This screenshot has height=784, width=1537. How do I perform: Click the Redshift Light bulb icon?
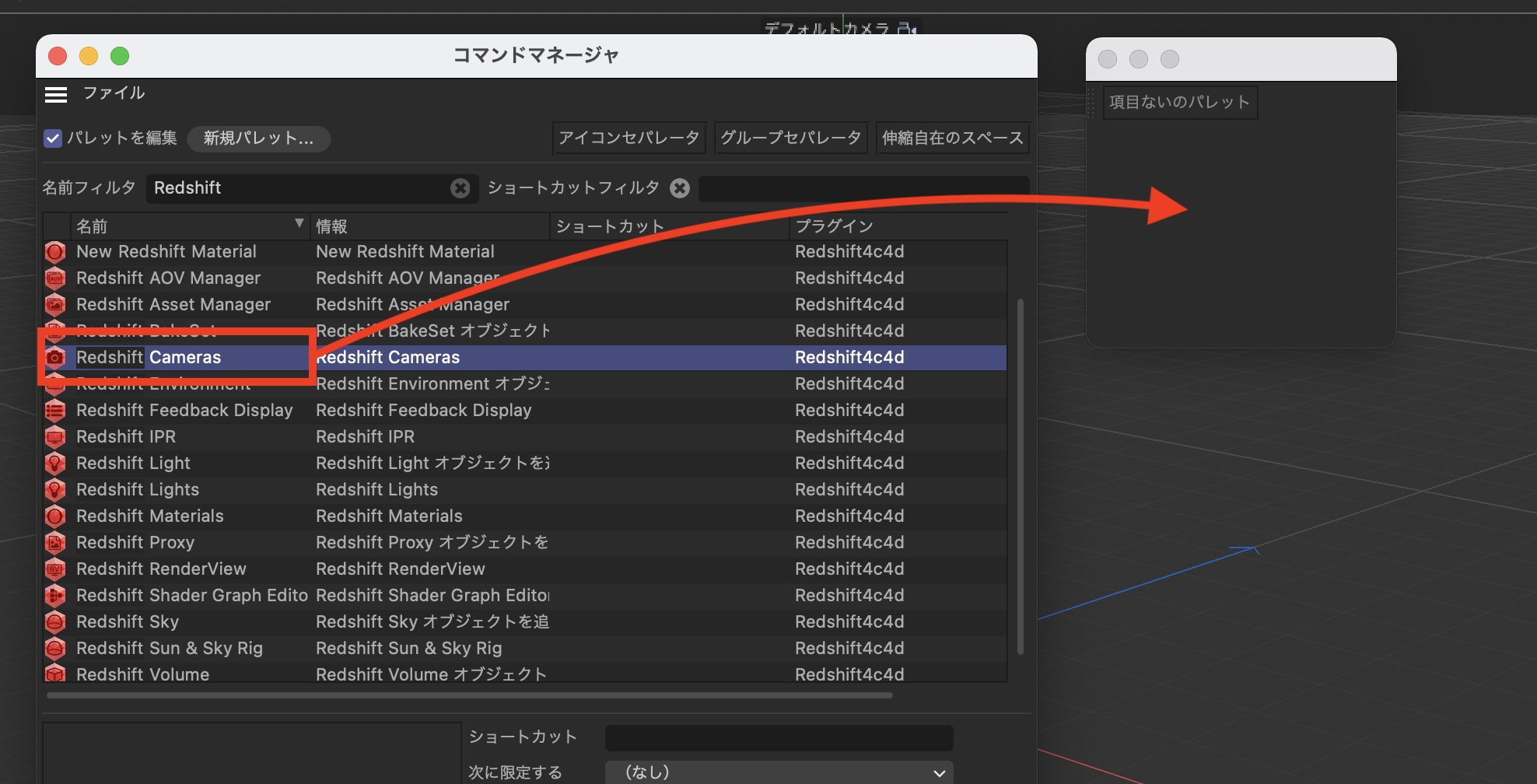55,464
